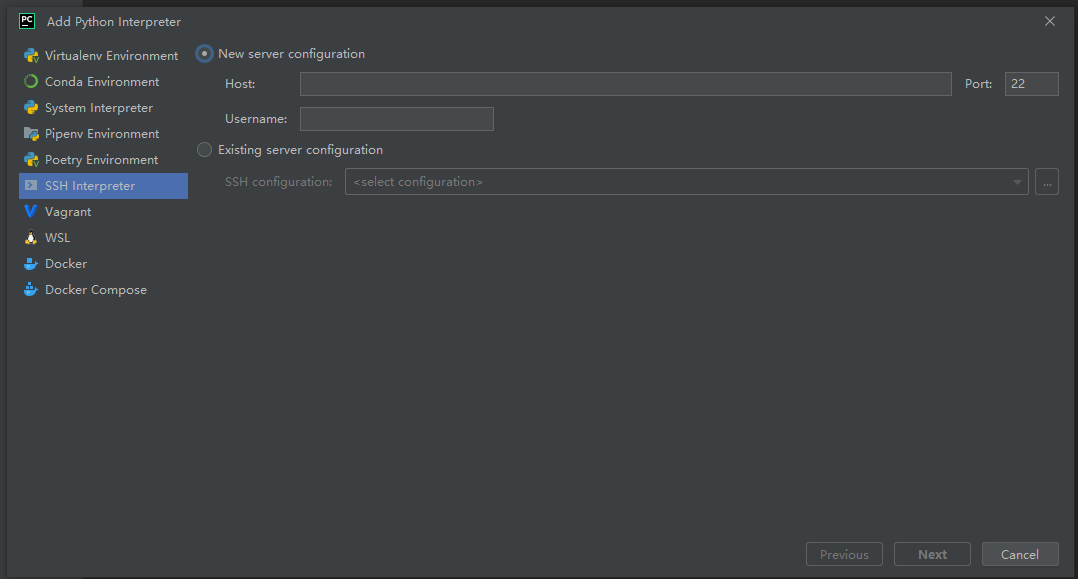
Task: Click the SSH configuration dropdown arrow
Action: pos(1017,182)
